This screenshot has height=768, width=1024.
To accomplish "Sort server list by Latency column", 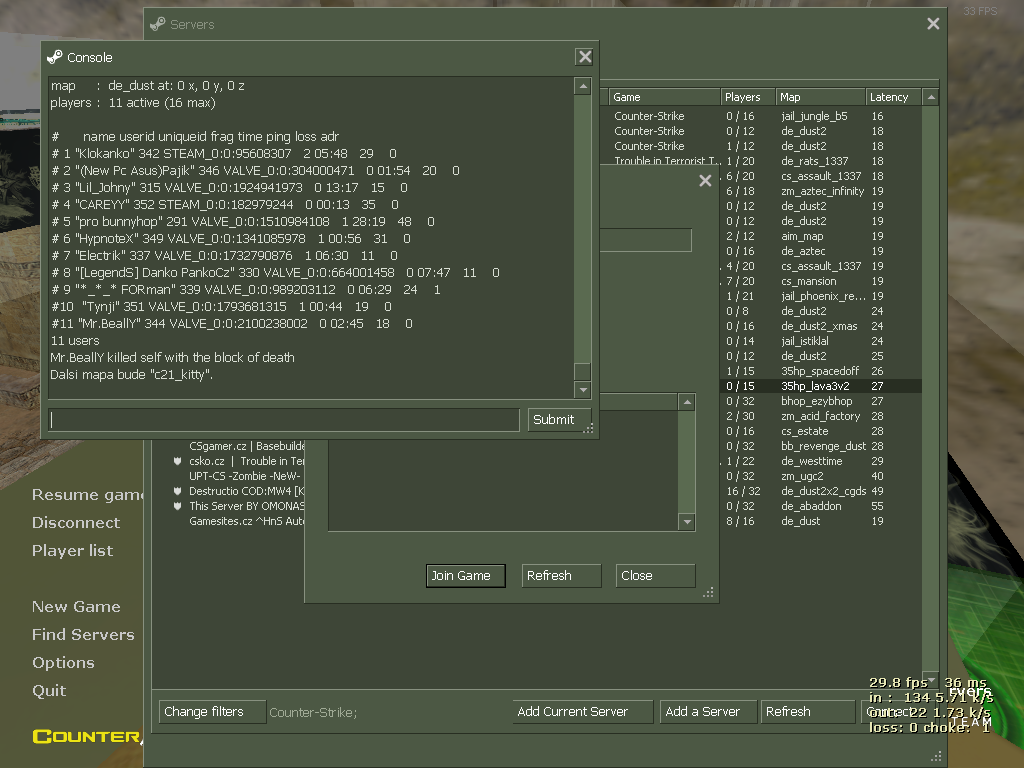I will pos(888,97).
